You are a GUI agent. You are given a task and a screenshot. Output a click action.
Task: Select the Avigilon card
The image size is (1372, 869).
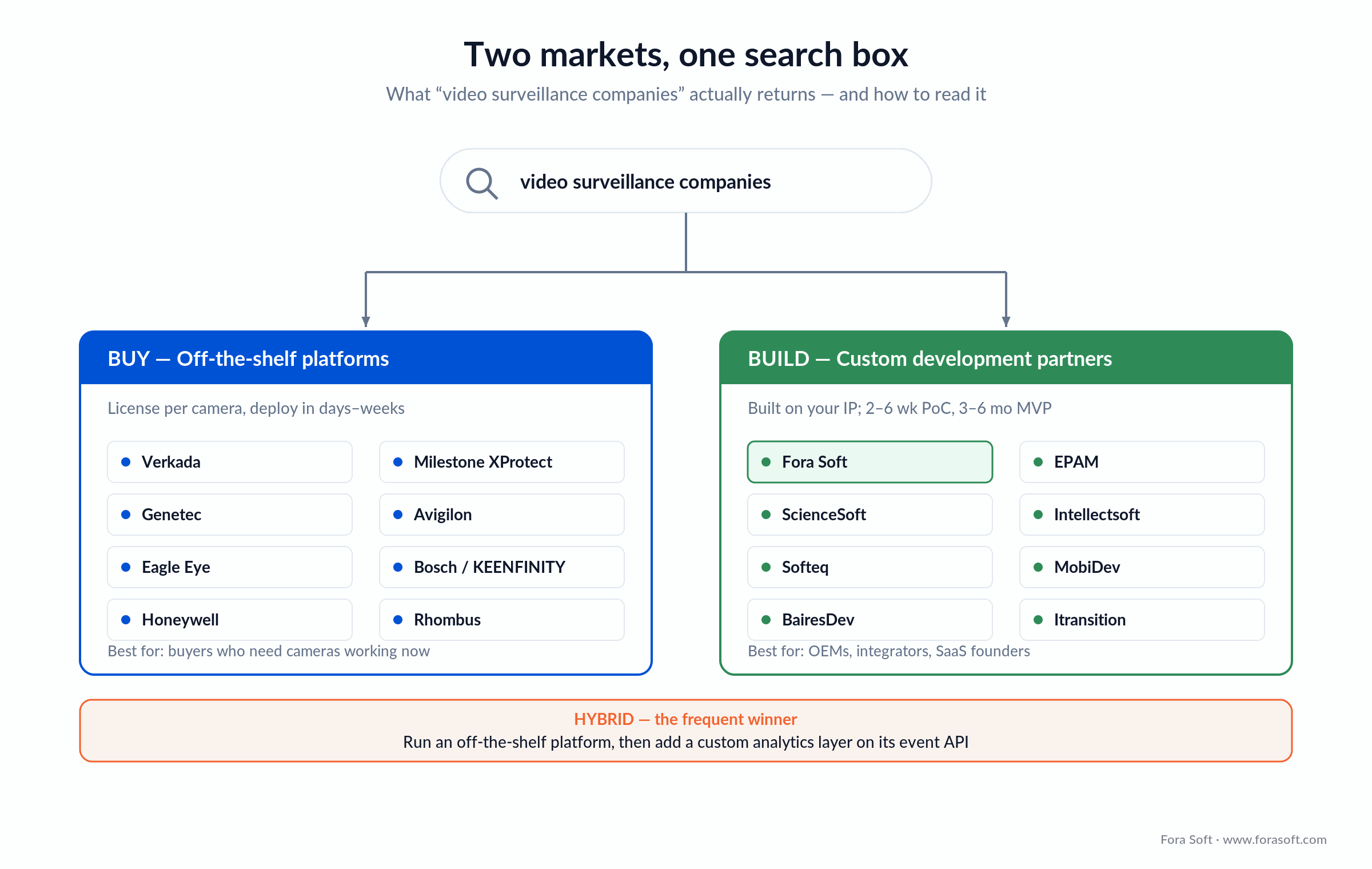[502, 515]
